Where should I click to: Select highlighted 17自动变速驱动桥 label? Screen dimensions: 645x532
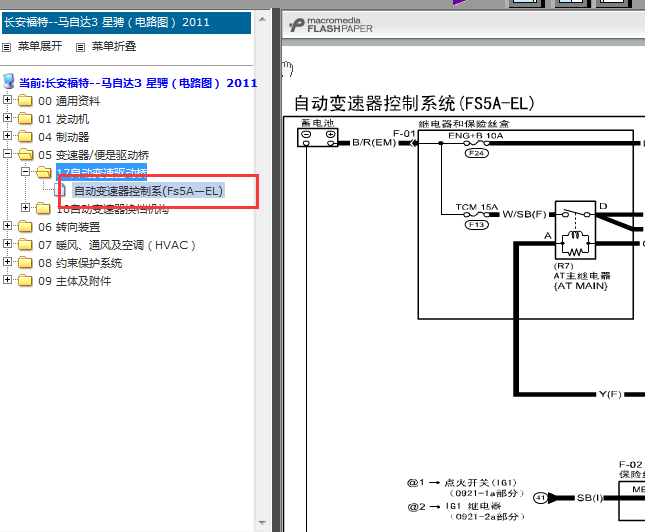(102, 172)
